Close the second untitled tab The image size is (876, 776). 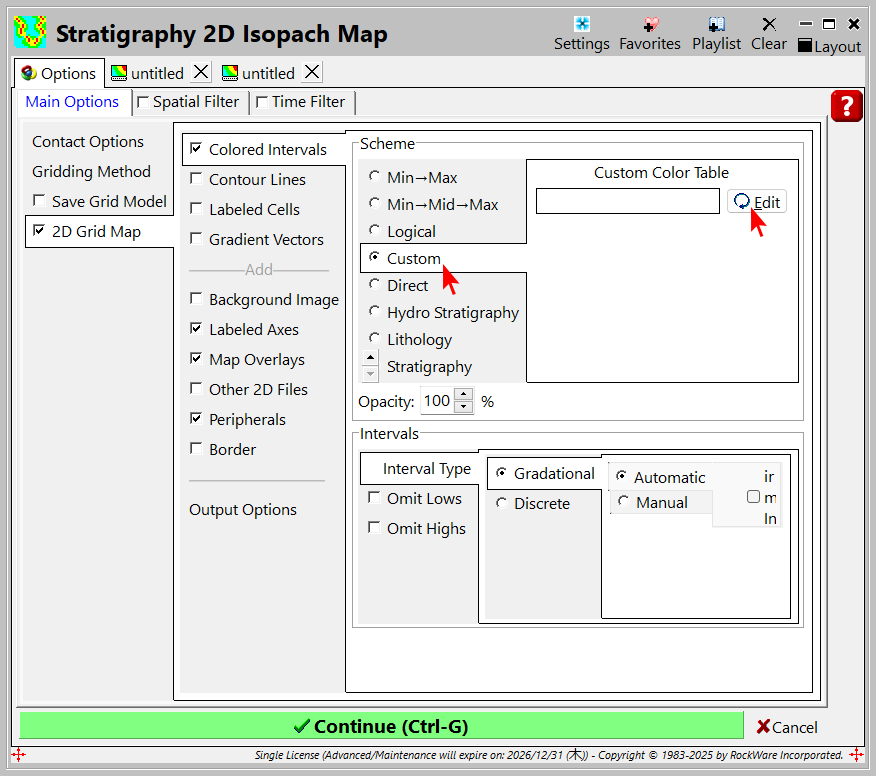[x=312, y=72]
